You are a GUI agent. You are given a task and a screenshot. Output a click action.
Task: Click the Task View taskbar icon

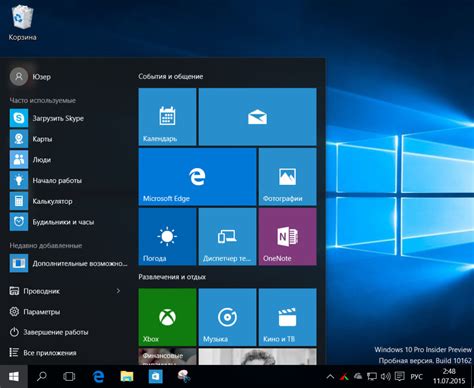coord(69,377)
